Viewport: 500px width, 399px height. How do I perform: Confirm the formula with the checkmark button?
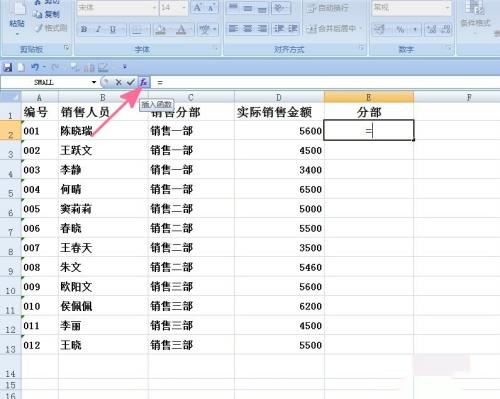coord(131,82)
